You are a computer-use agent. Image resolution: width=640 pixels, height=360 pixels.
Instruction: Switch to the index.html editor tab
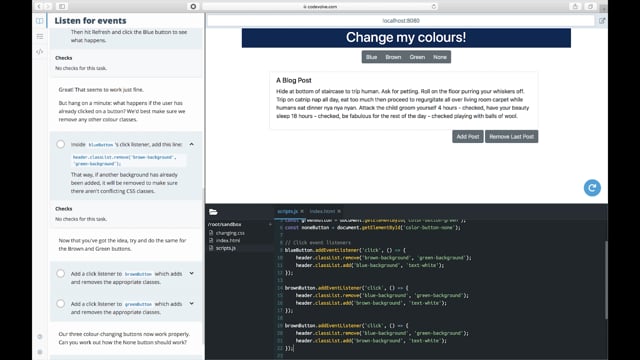pyautogui.click(x=322, y=211)
